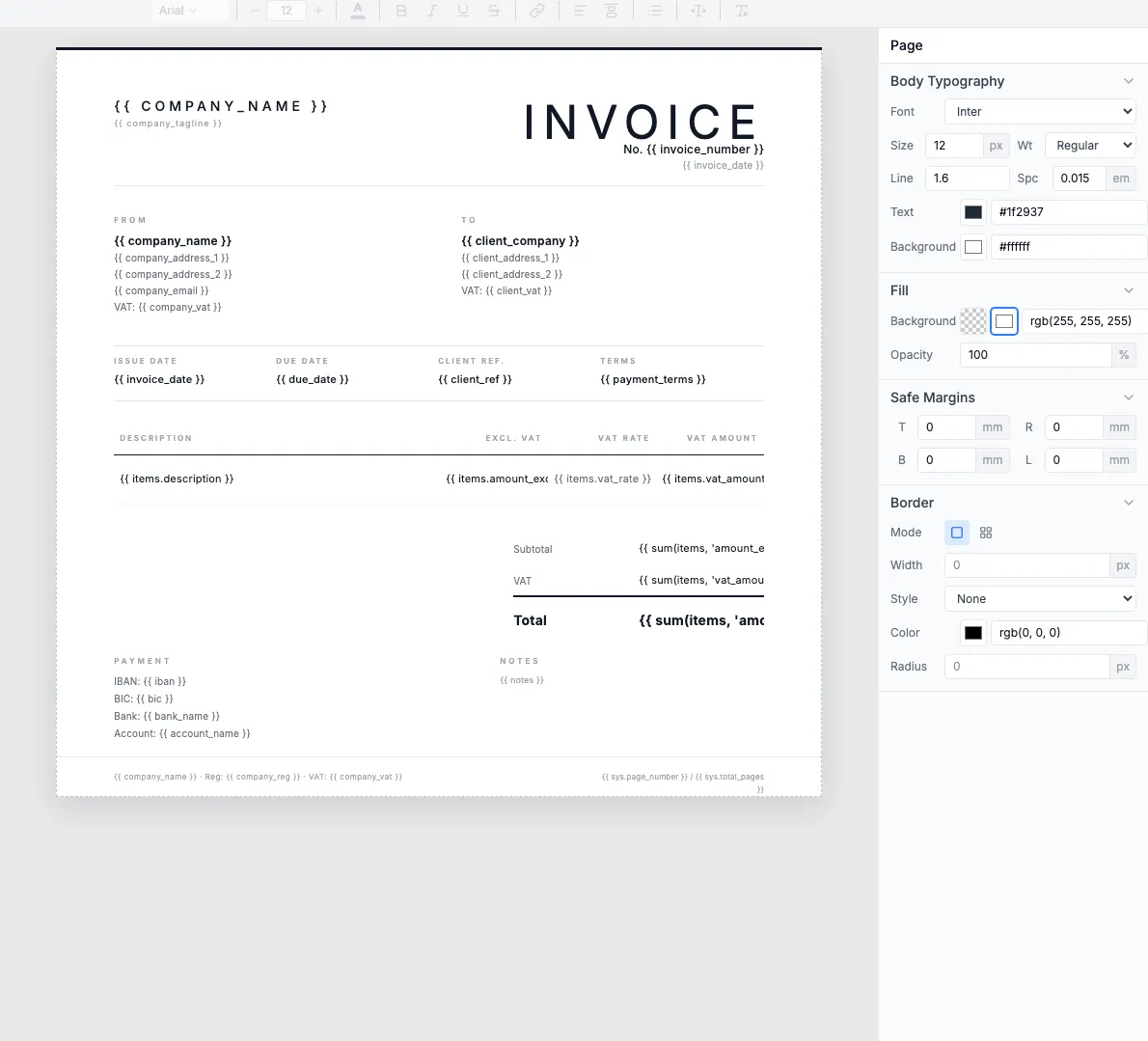Open the list formatting icon
Viewport: 1148px width, 1041px height.
pyautogui.click(x=657, y=11)
